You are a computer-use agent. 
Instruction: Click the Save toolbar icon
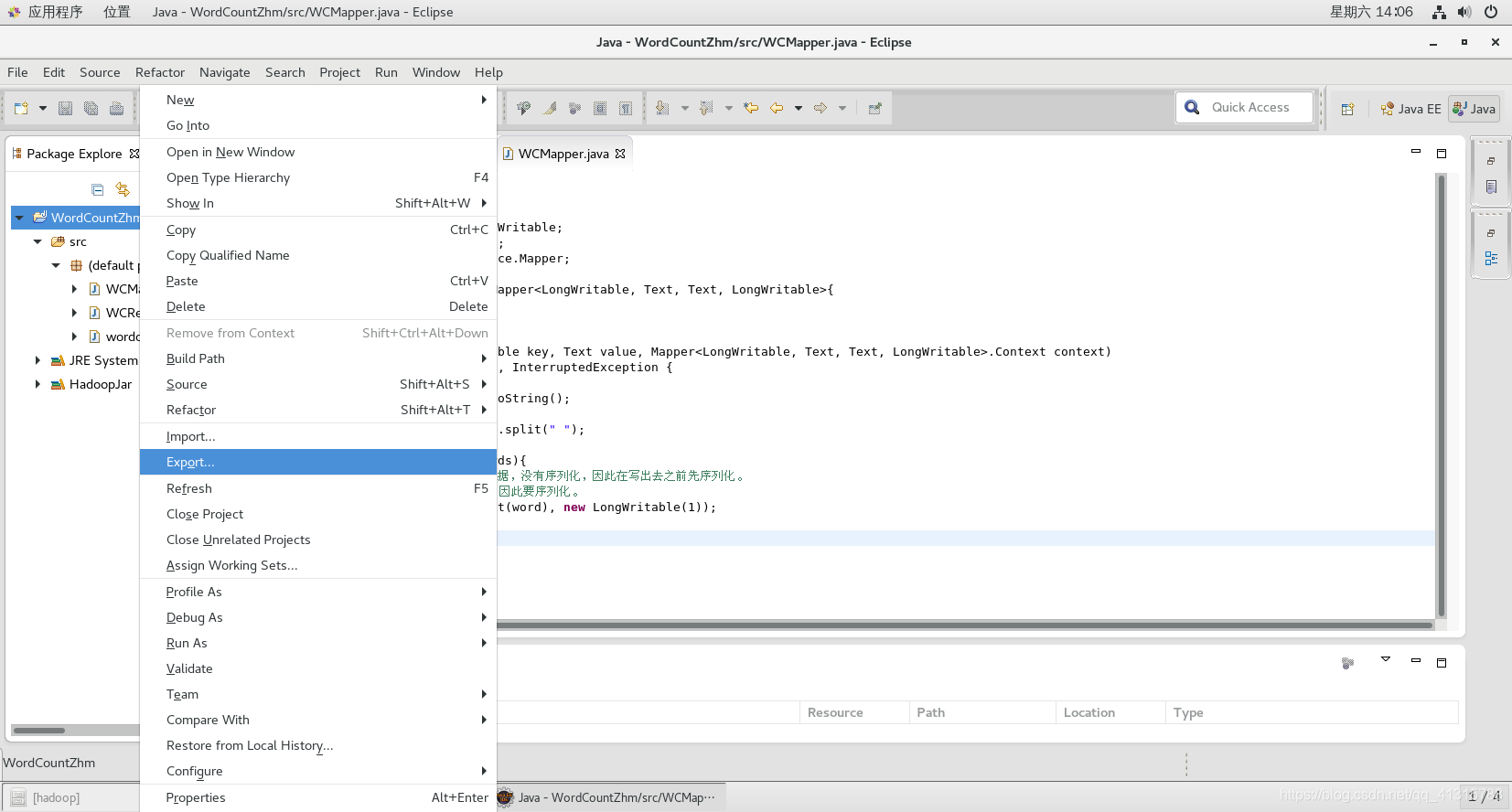pyautogui.click(x=65, y=108)
